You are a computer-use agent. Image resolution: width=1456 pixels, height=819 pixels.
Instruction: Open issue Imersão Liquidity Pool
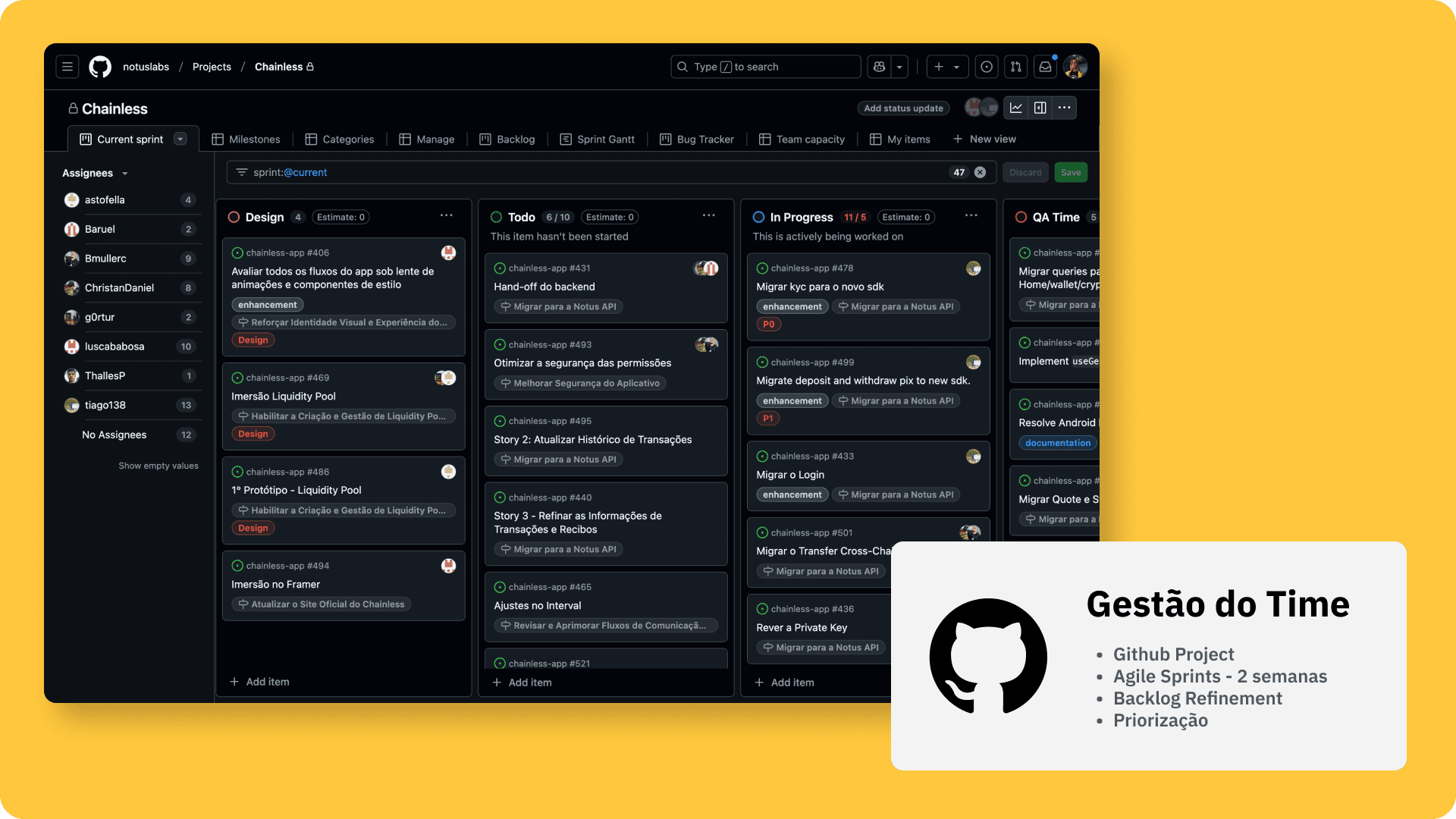[x=284, y=396]
